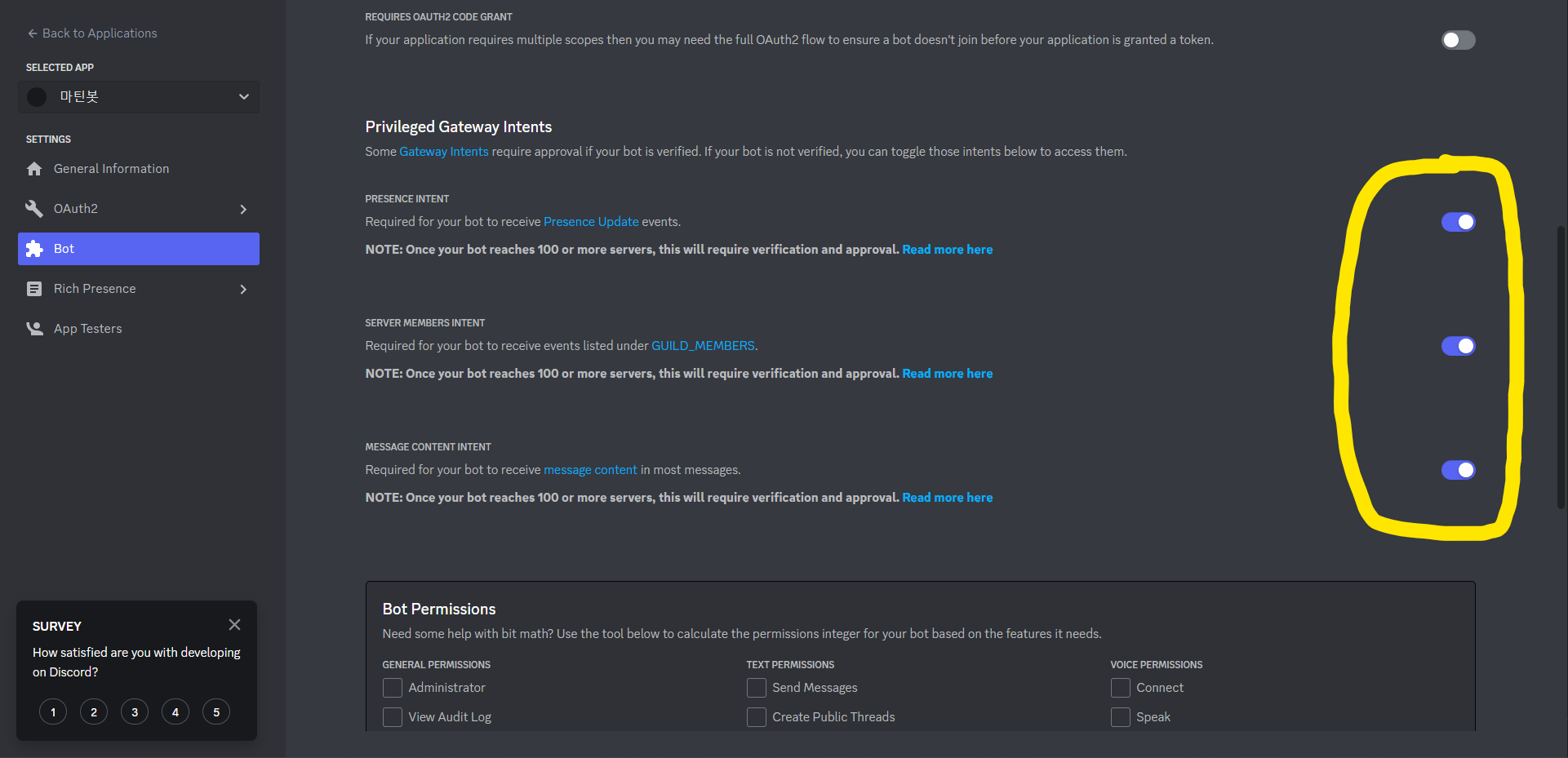Viewport: 1568px width, 758px height.
Task: Click Read more here under Message Content Intent
Action: 948,498
